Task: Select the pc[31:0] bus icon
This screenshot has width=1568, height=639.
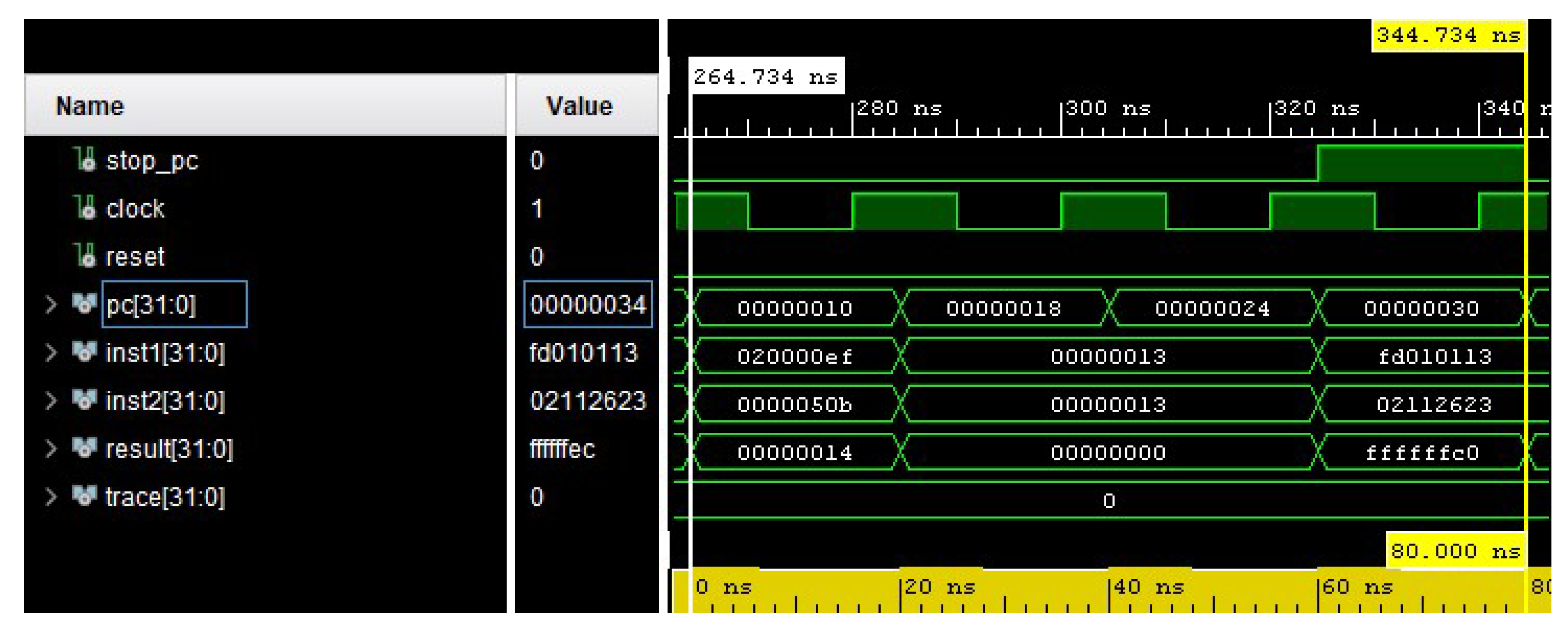Action: (x=85, y=304)
